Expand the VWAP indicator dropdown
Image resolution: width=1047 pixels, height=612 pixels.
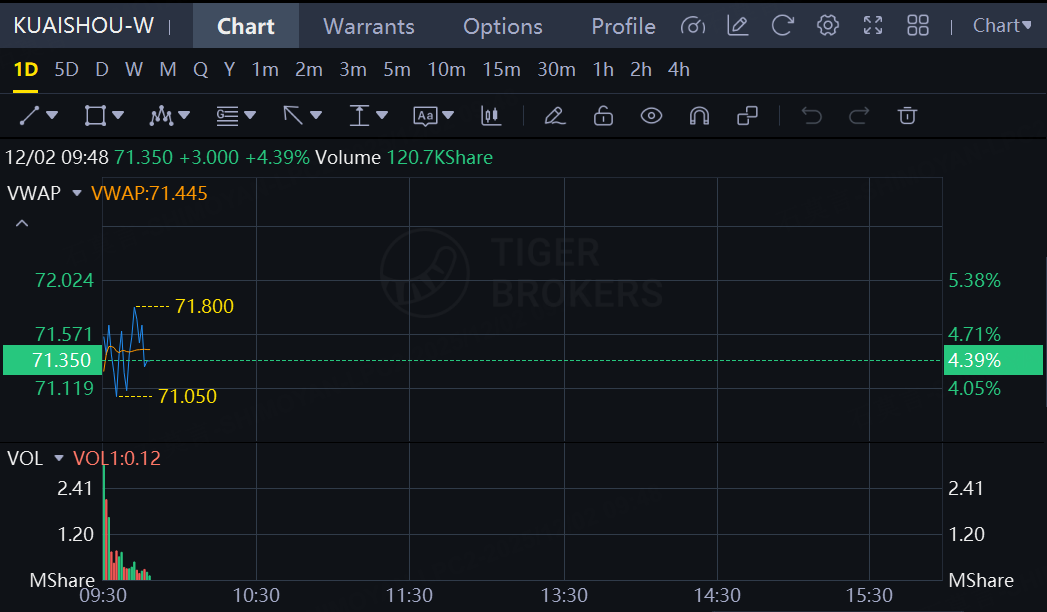77,194
